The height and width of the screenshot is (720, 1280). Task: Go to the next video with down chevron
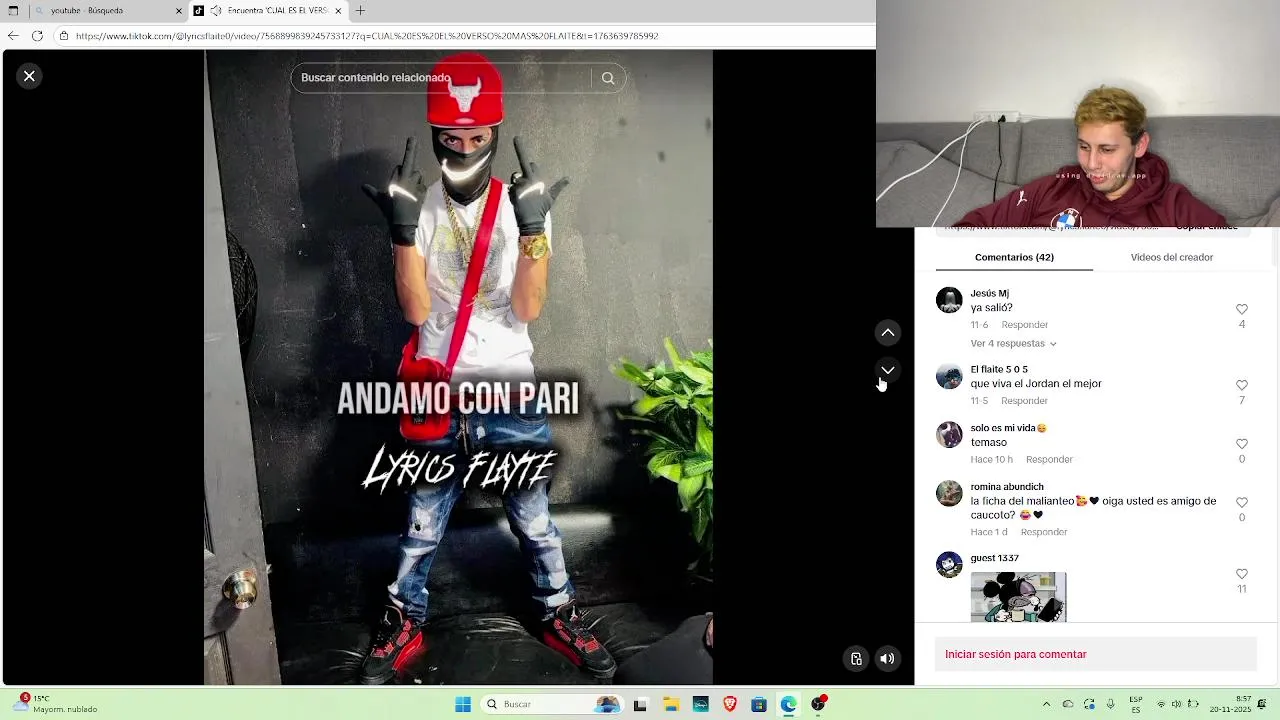click(888, 370)
